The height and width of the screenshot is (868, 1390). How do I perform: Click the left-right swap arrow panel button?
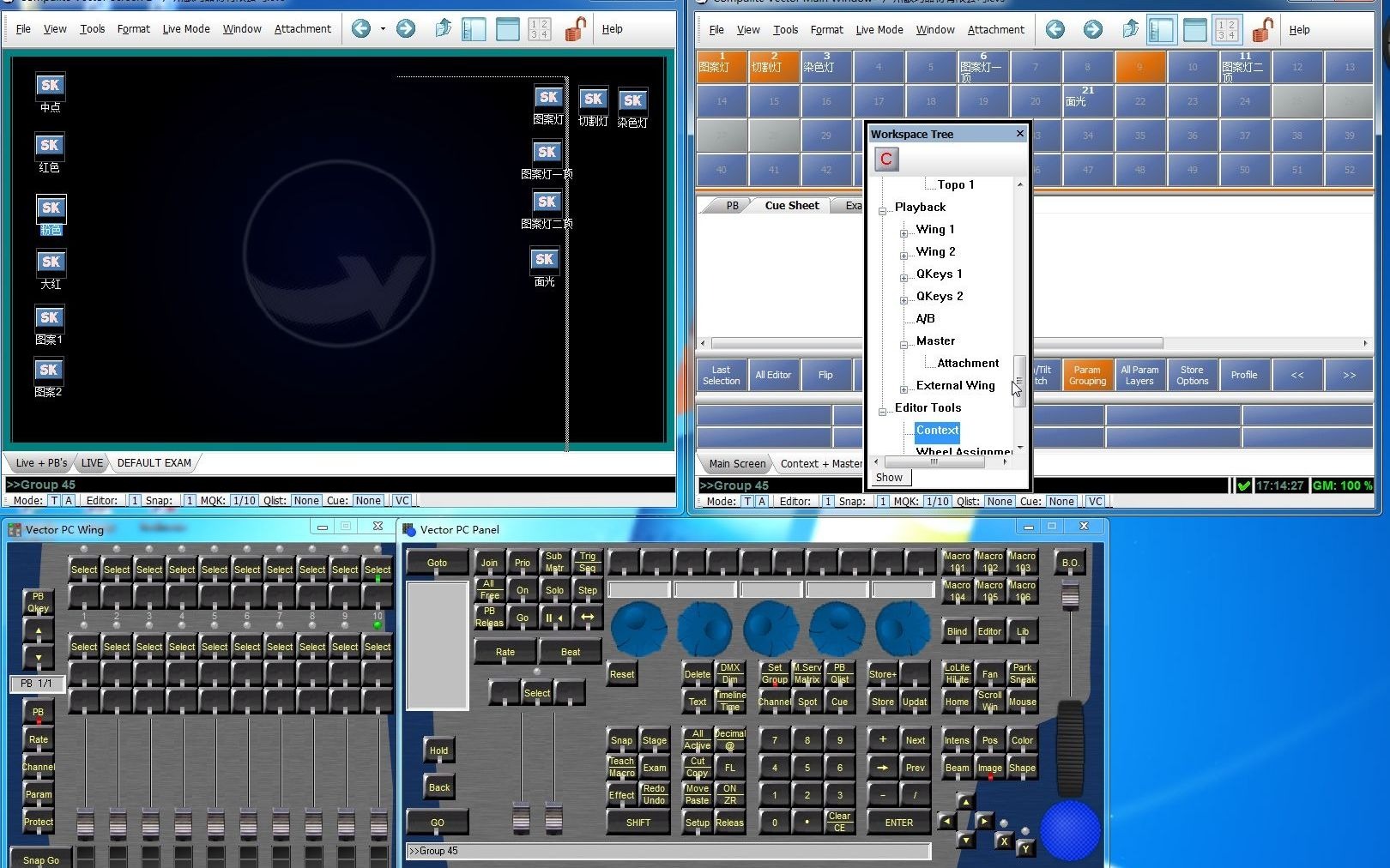(587, 617)
